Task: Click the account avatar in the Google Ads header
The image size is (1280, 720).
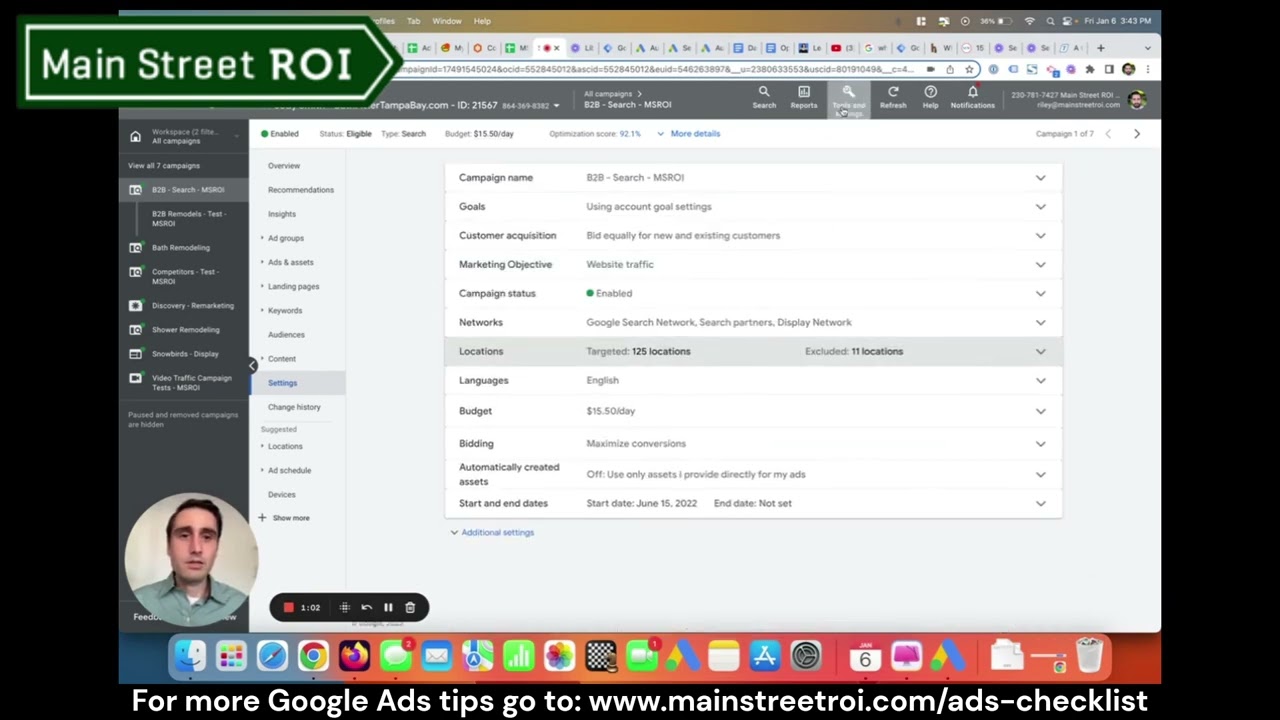Action: click(x=1136, y=99)
